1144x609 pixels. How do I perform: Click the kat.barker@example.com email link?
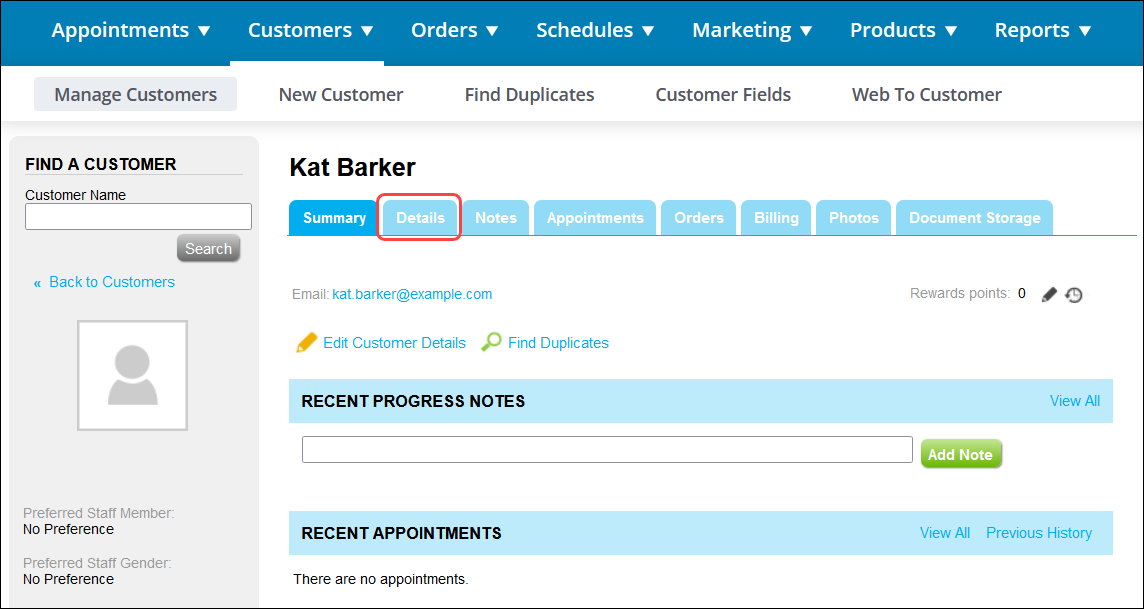click(x=412, y=295)
